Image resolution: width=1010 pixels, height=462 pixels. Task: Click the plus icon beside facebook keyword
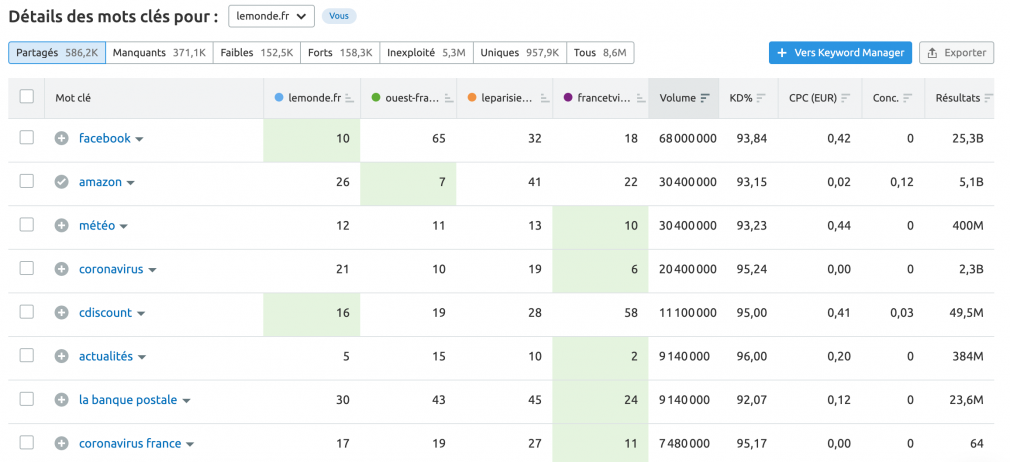tap(61, 139)
